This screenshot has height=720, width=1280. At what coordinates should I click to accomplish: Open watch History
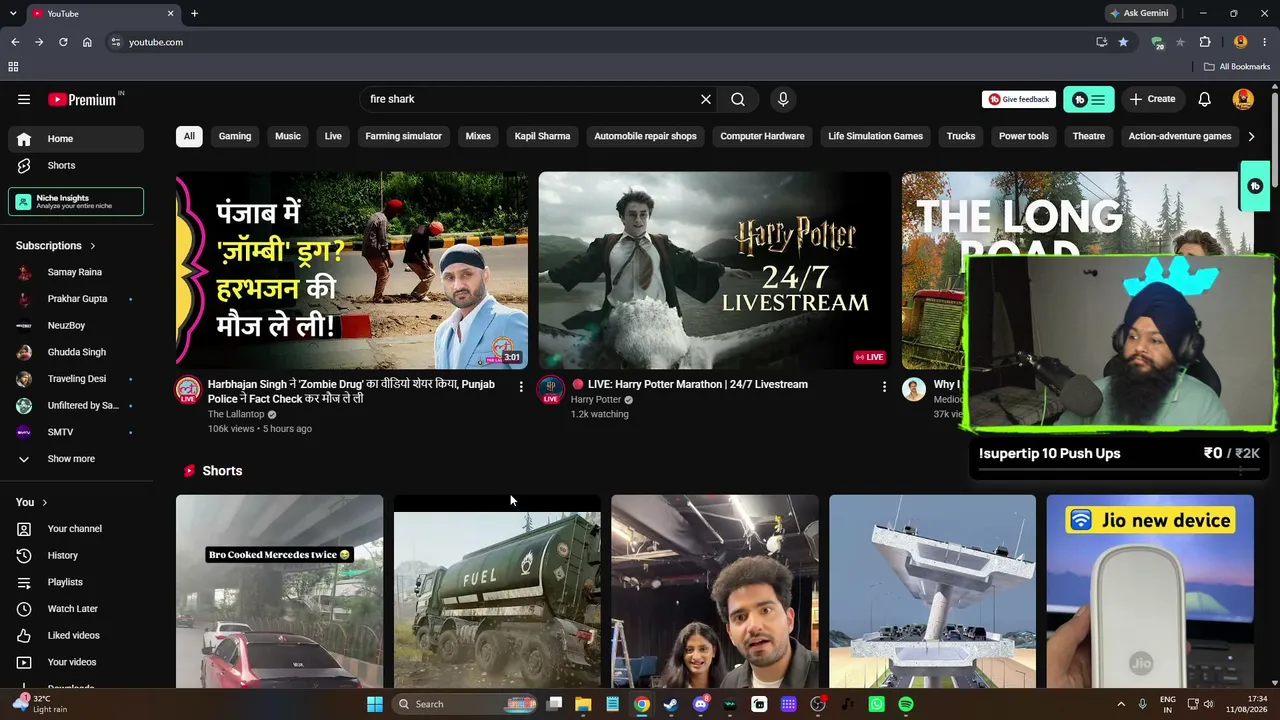[76, 555]
